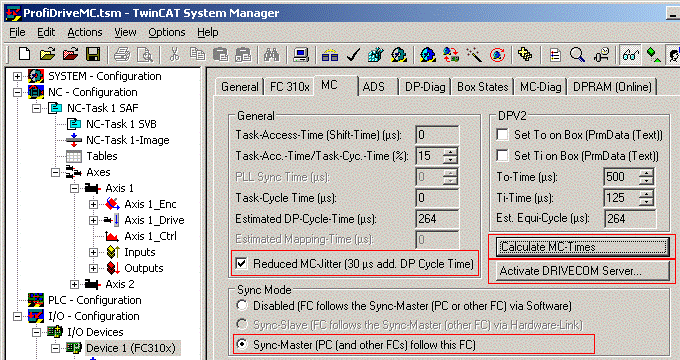Click the magnifying glass toolbar icon
680x360 pixels.
coord(577,55)
